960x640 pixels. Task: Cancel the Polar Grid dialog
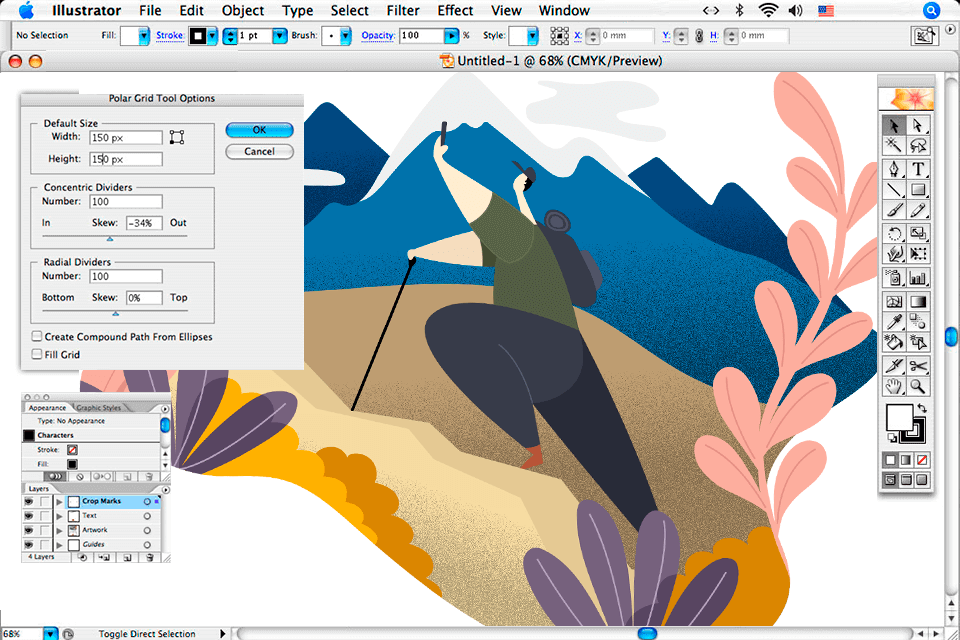259,151
